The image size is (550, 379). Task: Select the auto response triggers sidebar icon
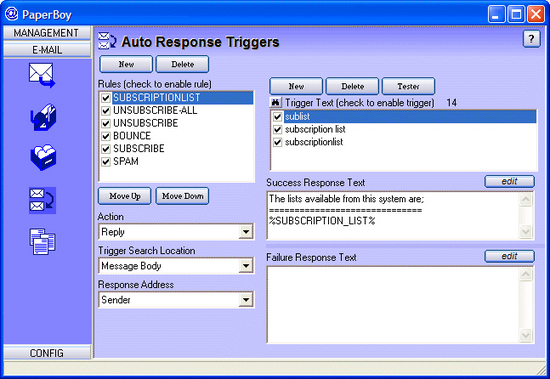pos(42,200)
